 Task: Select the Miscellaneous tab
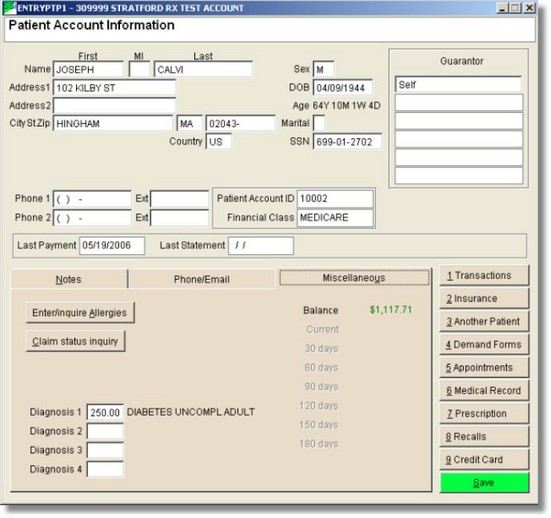(354, 278)
